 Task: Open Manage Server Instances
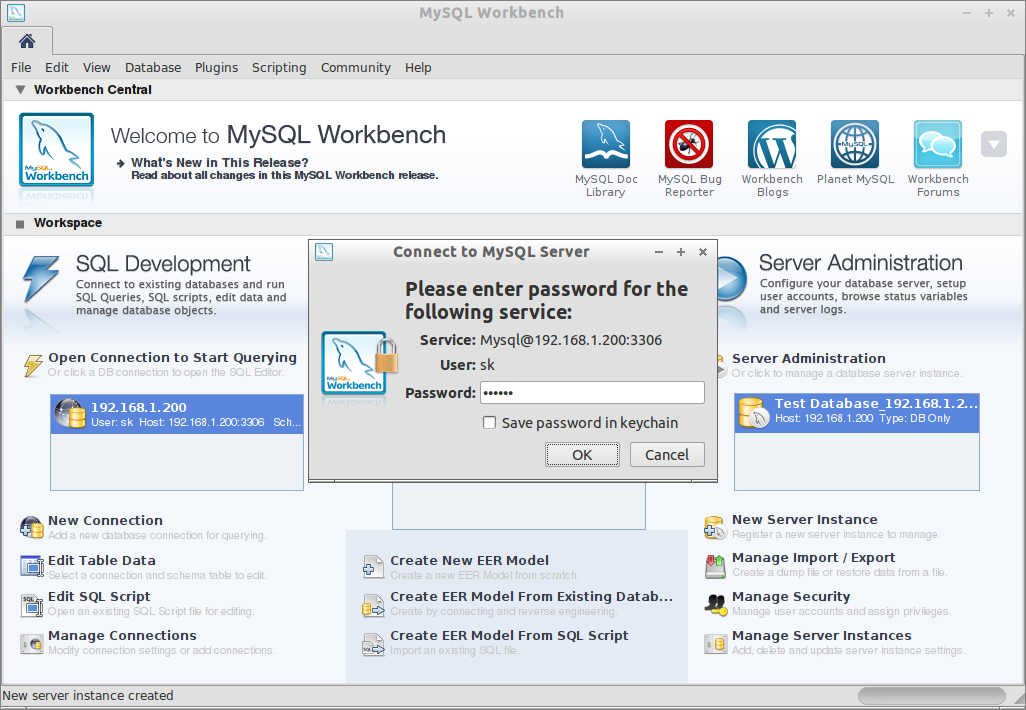(821, 635)
